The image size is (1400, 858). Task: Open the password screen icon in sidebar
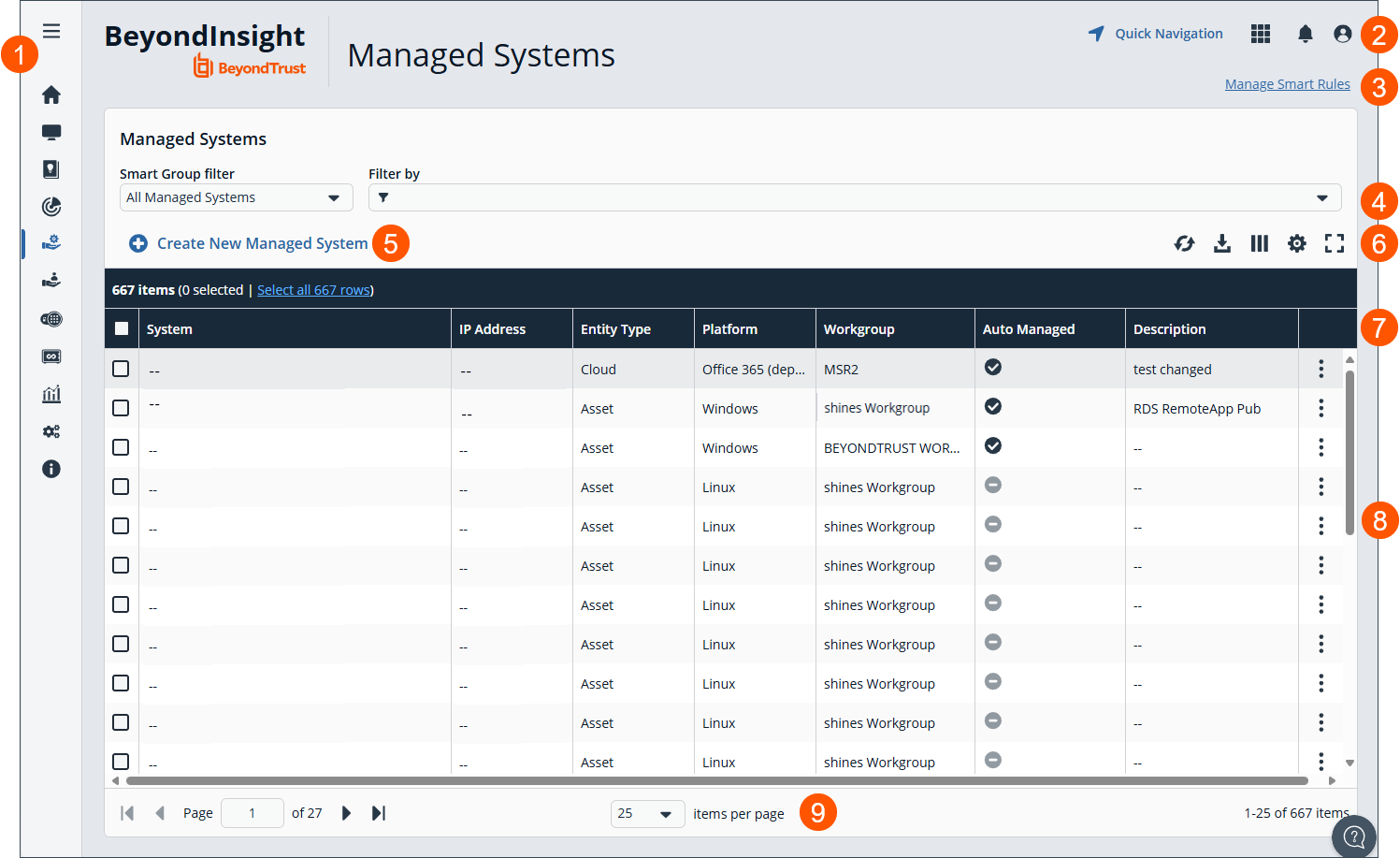[51, 356]
